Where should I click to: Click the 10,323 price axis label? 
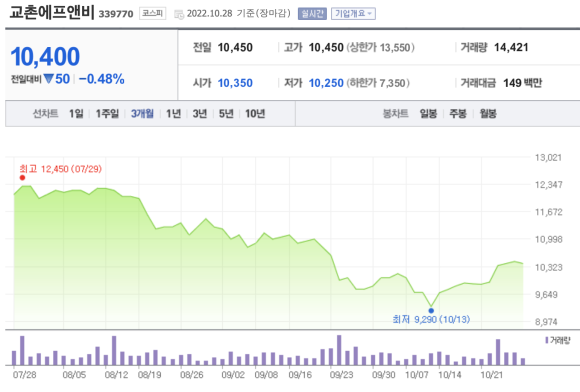549,267
